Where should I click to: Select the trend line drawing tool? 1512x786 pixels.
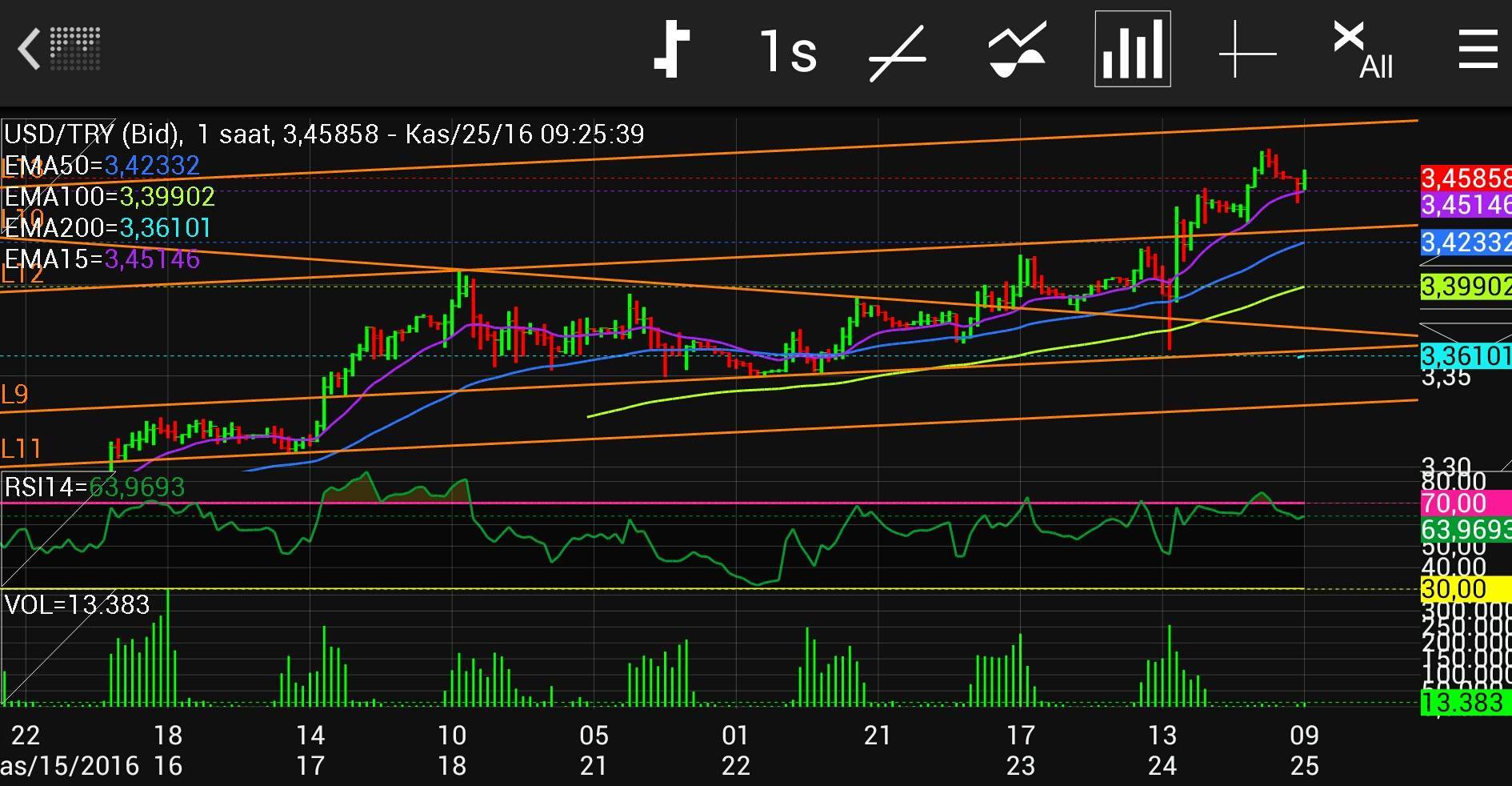pyautogui.click(x=897, y=53)
